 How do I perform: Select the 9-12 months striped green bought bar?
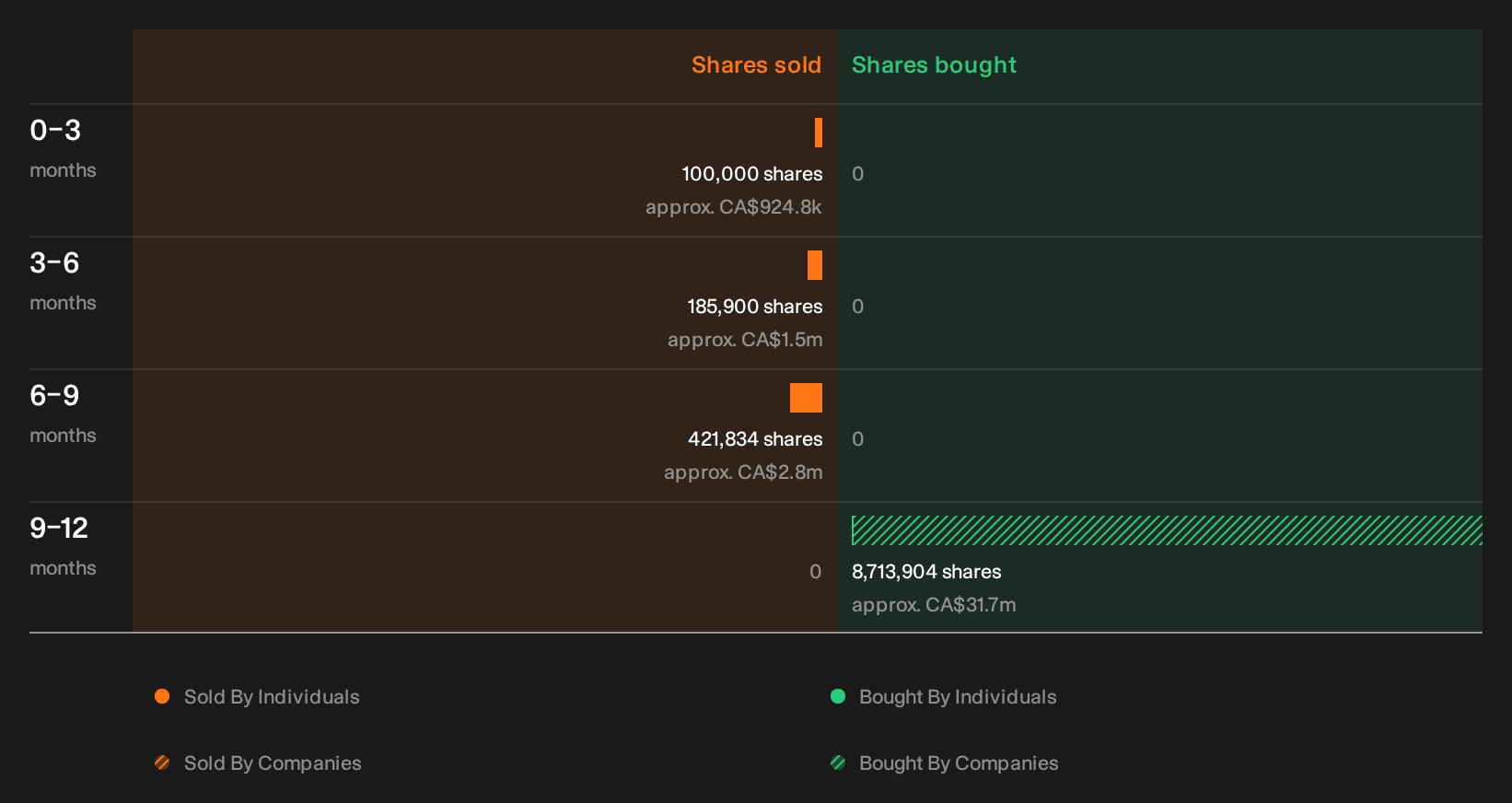click(x=1167, y=530)
